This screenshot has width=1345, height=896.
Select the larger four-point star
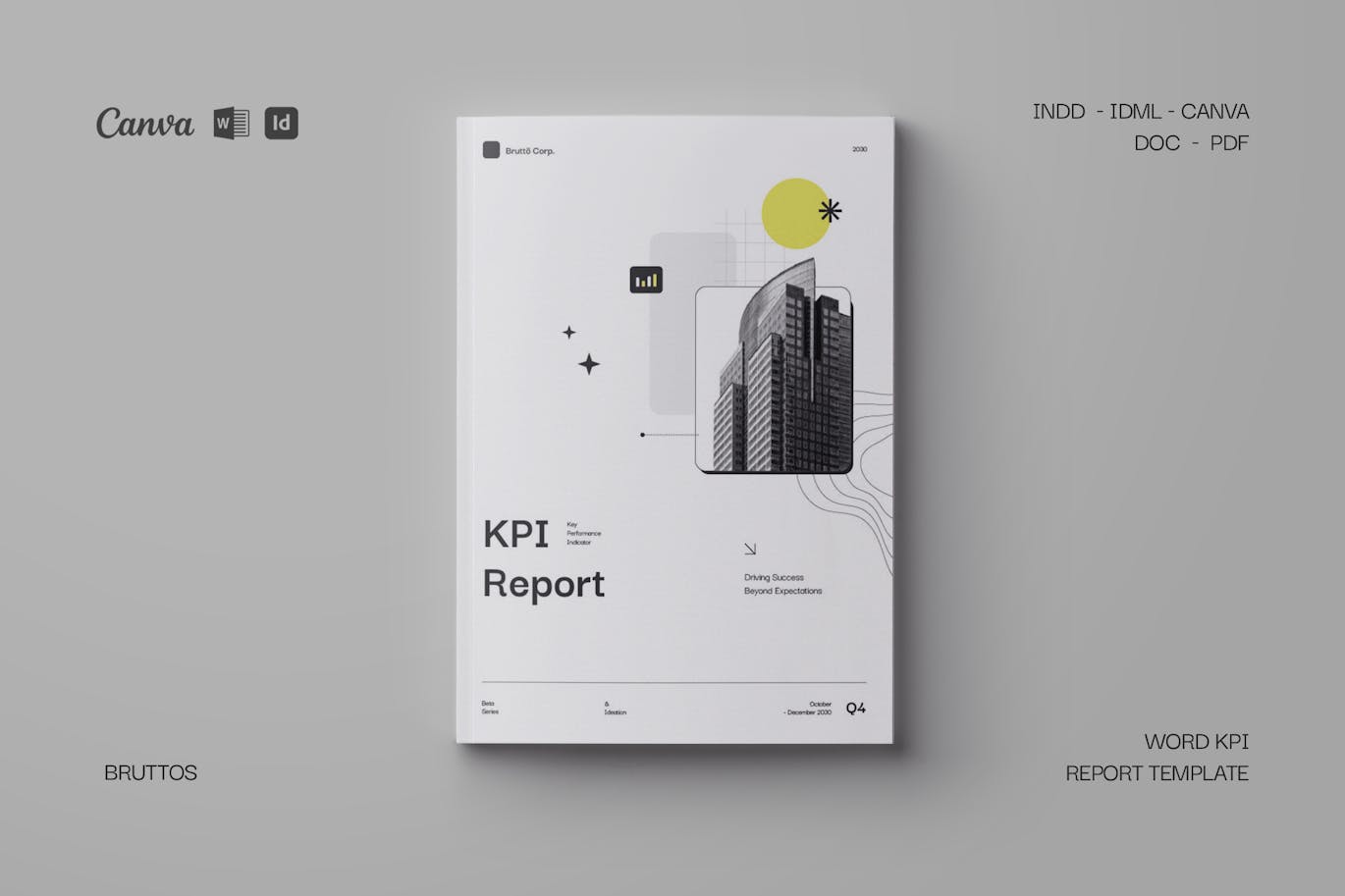pyautogui.click(x=589, y=365)
